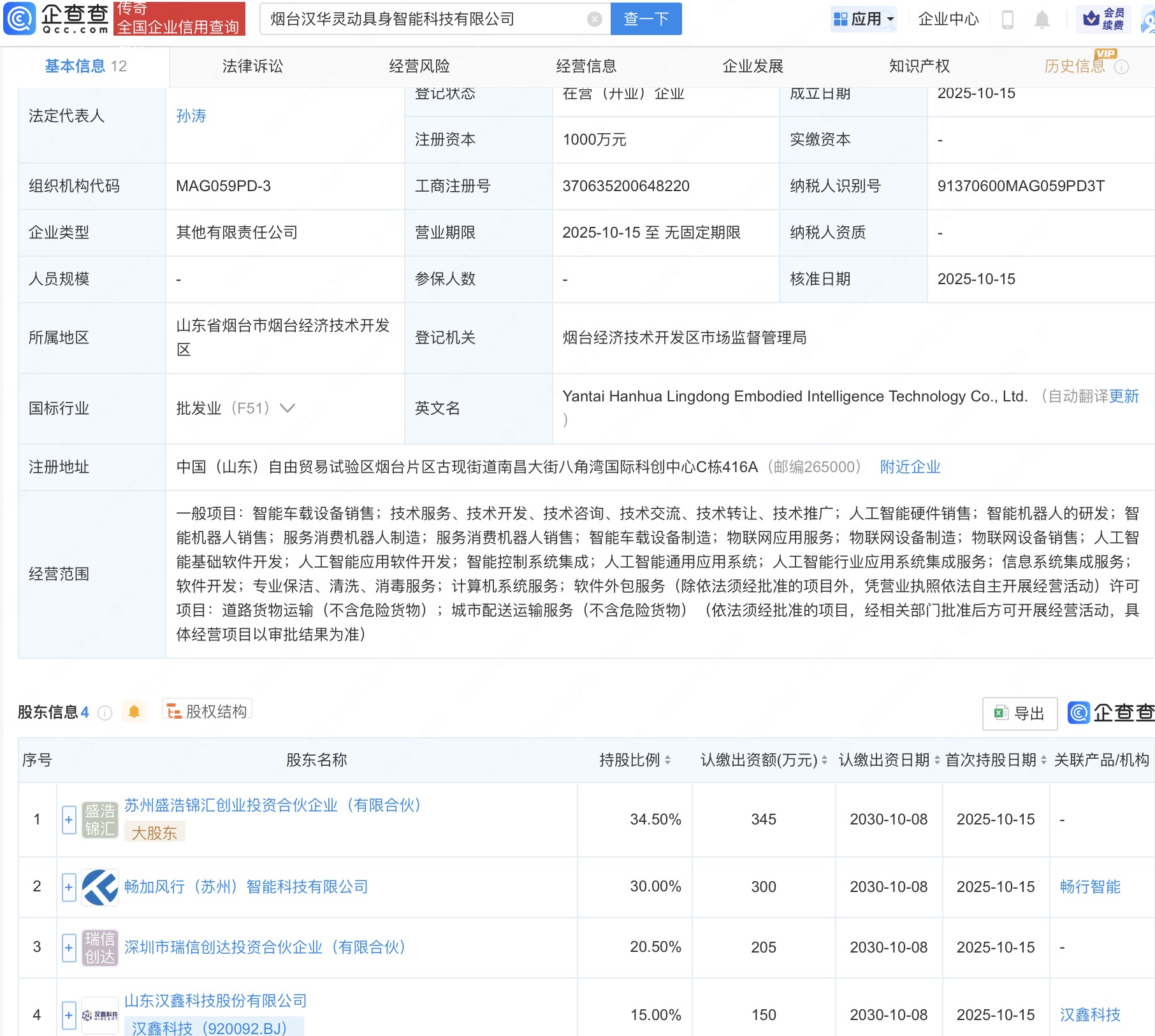Screen dimensions: 1155x1036
Task: Open the 应用 dropdown menu
Action: (864, 19)
